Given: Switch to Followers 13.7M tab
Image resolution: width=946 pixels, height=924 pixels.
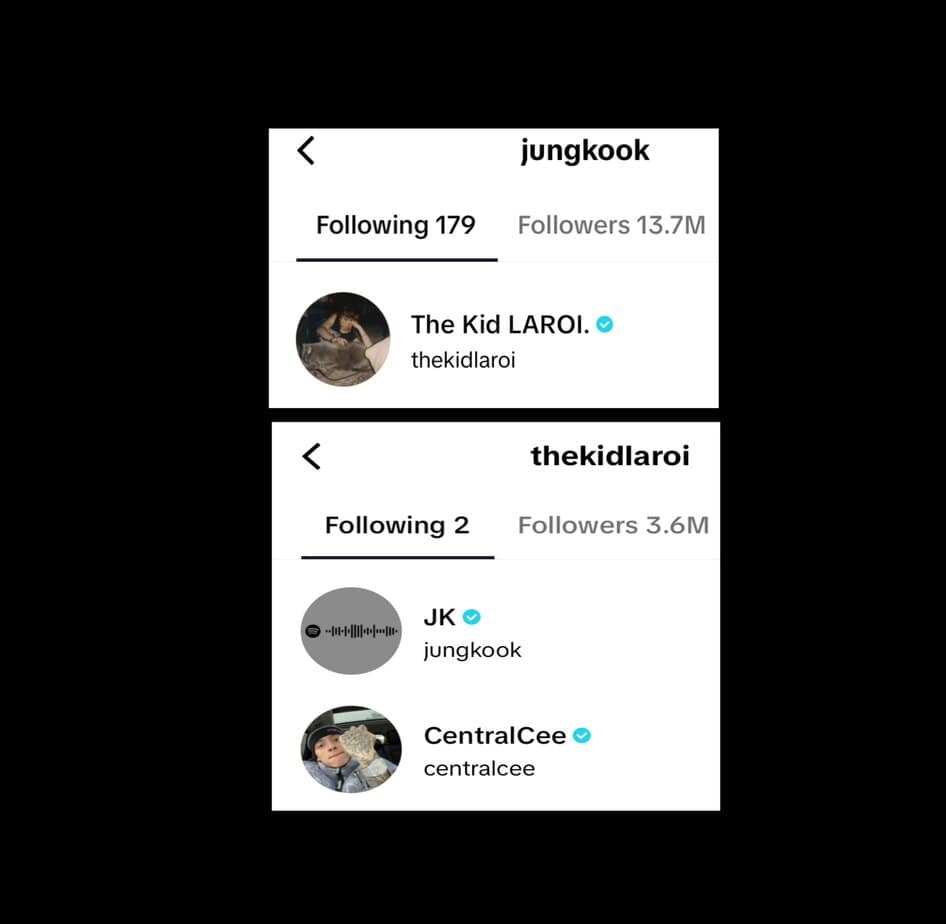Looking at the screenshot, I should click(x=612, y=226).
